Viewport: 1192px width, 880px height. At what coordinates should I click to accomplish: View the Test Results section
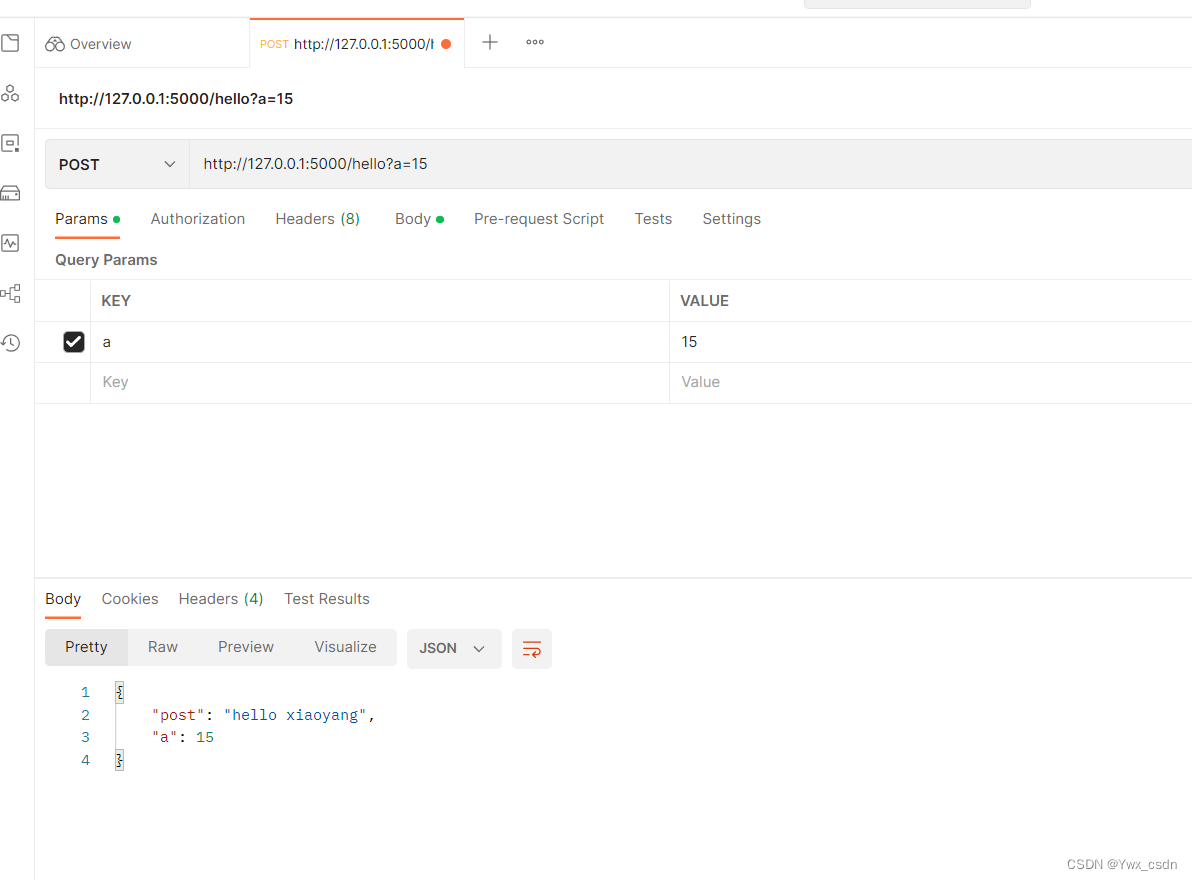(x=327, y=598)
